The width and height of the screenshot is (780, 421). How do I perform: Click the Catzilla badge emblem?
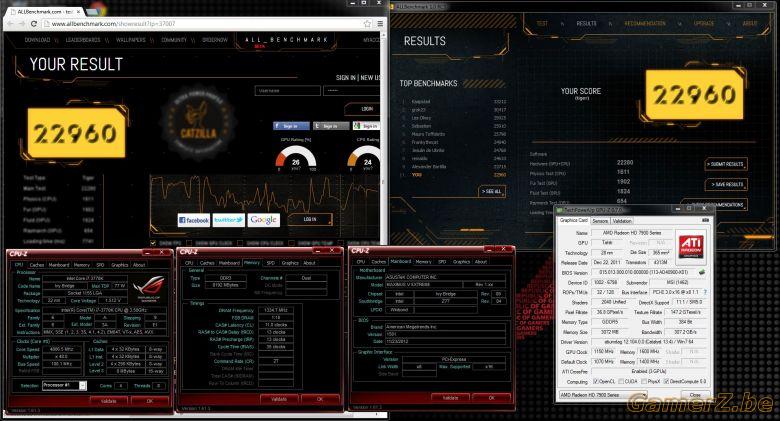(198, 124)
